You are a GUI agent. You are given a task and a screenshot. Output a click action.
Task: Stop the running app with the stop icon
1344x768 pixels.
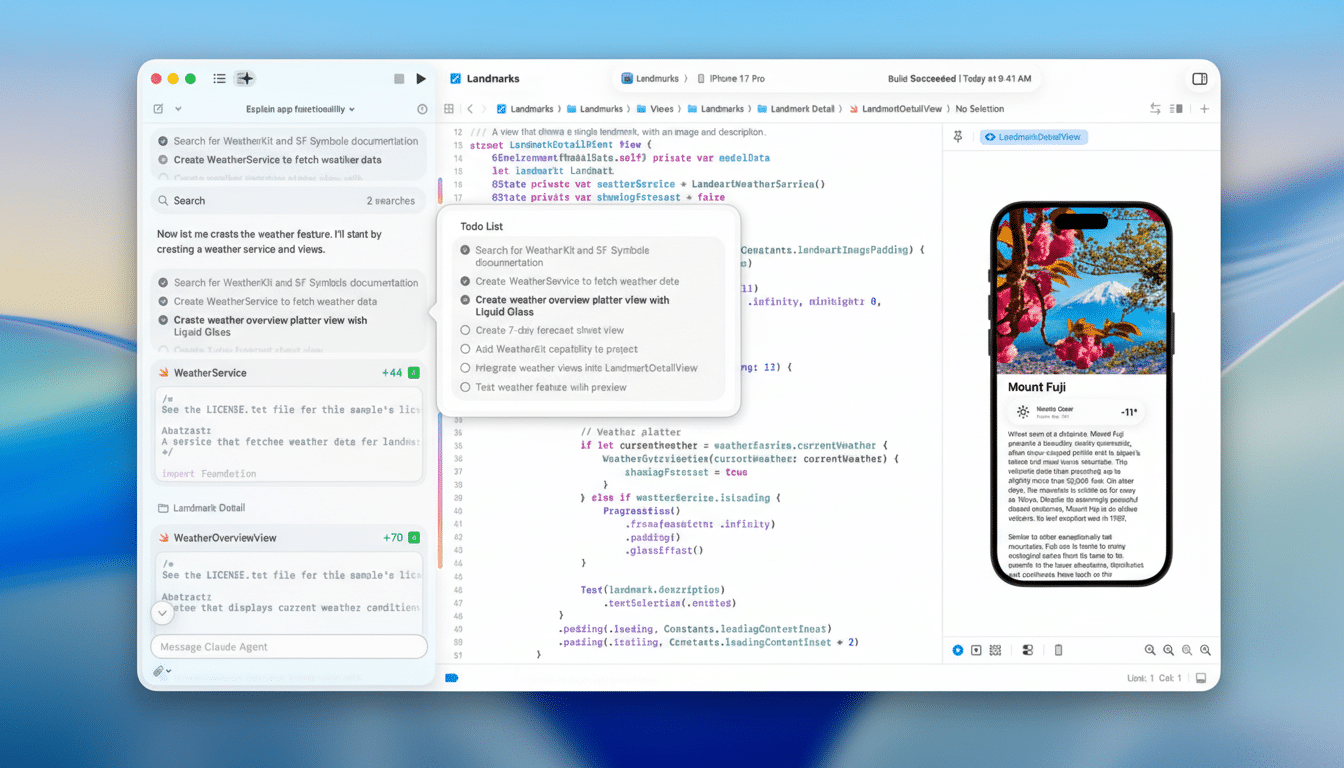tap(399, 78)
